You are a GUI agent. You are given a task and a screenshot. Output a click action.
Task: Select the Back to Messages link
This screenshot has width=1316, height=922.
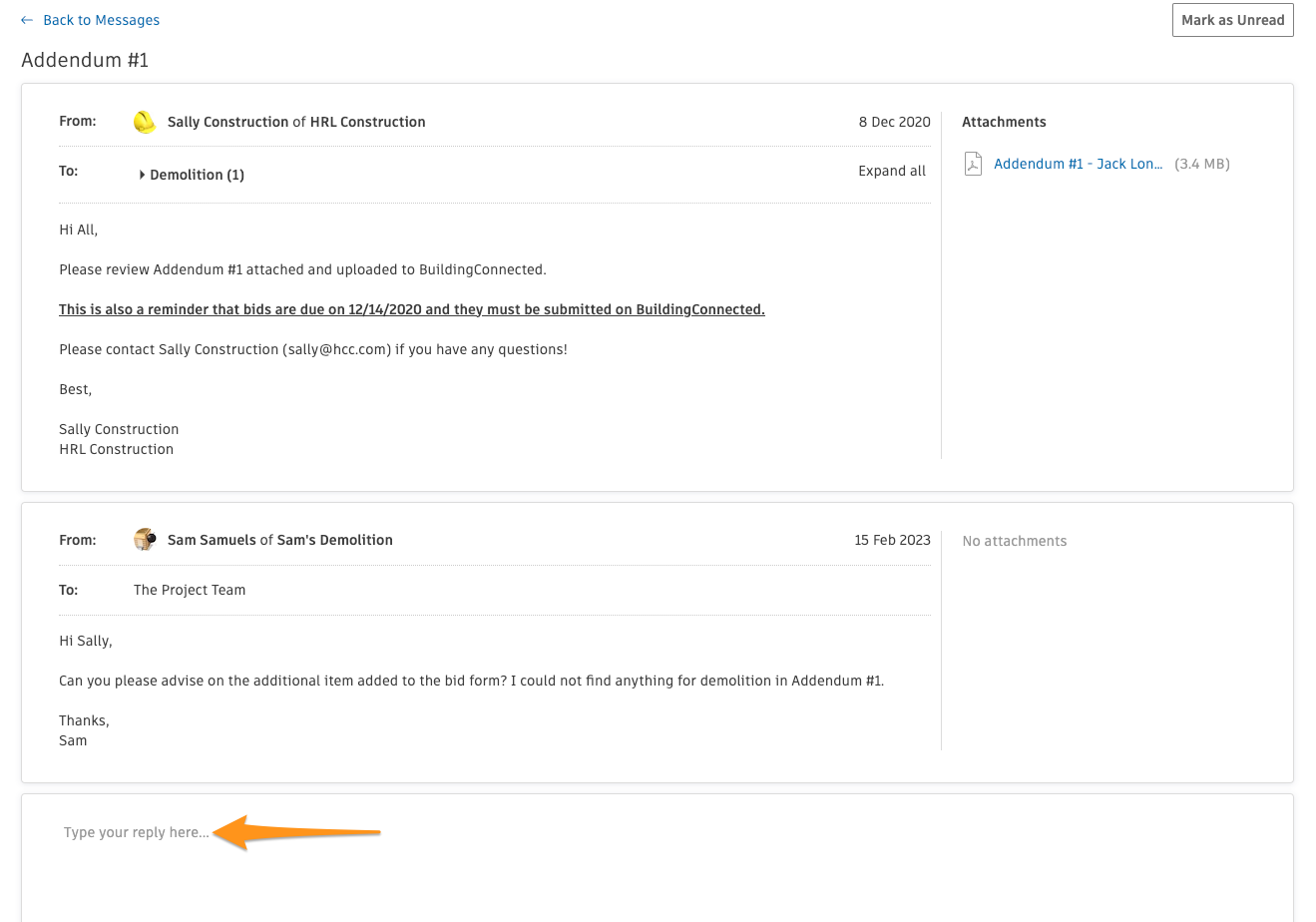pyautogui.click(x=99, y=19)
